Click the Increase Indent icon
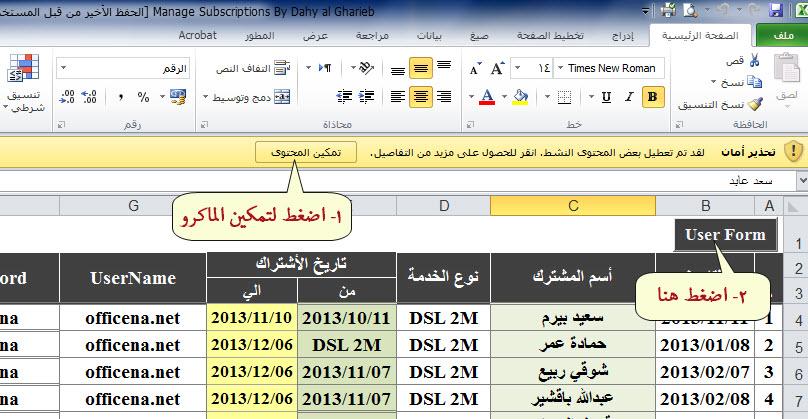This screenshot has height=419, width=808. [344, 96]
